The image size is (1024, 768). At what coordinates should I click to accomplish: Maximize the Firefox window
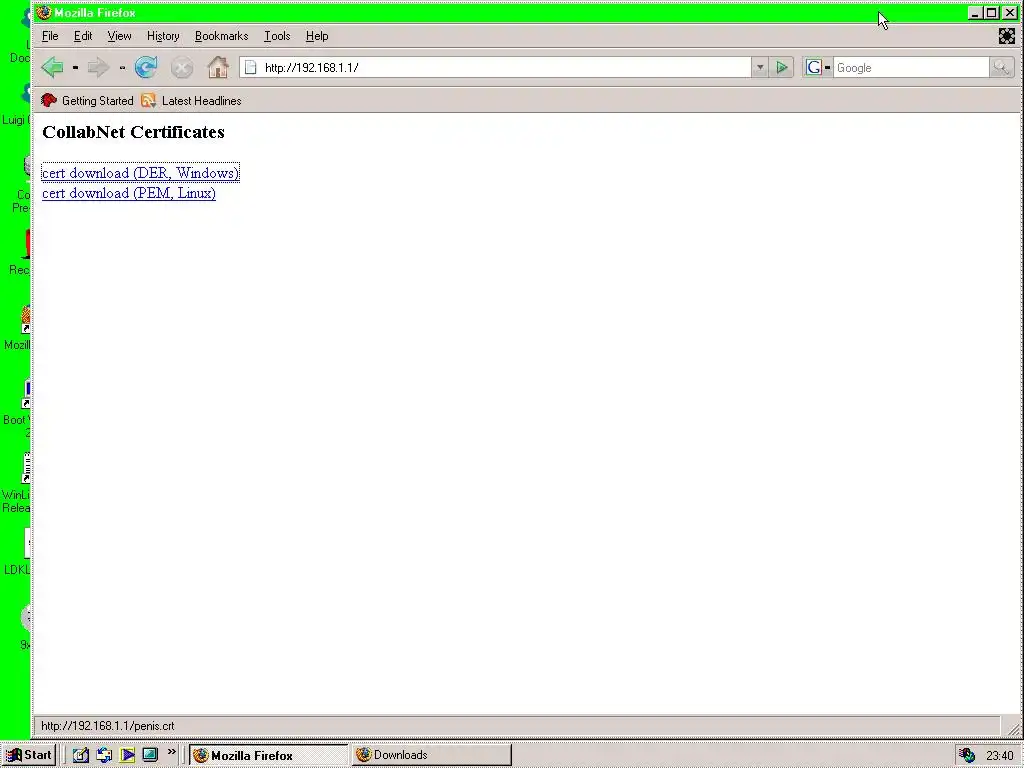pyautogui.click(x=992, y=12)
